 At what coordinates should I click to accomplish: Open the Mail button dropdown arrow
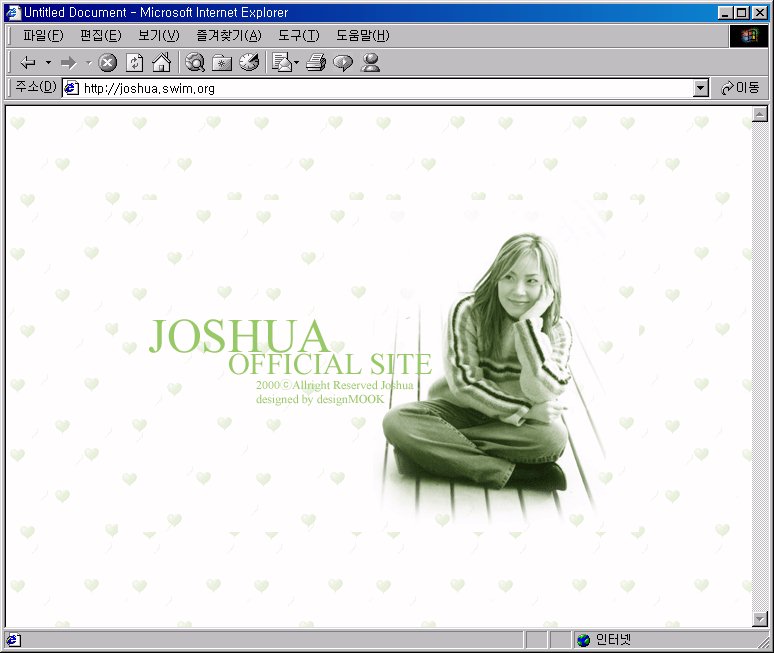297,63
